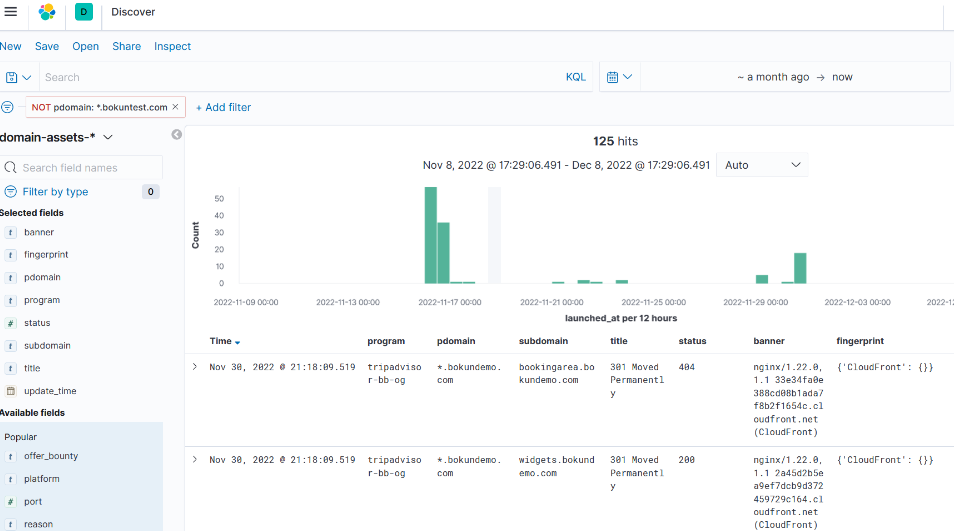Image resolution: width=954 pixels, height=531 pixels.
Task: Select the update_time date type icon
Action: pos(10,391)
